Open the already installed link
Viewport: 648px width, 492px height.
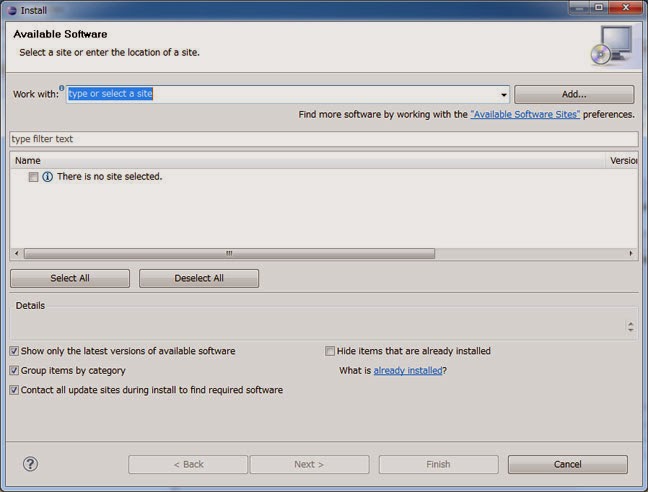click(408, 371)
